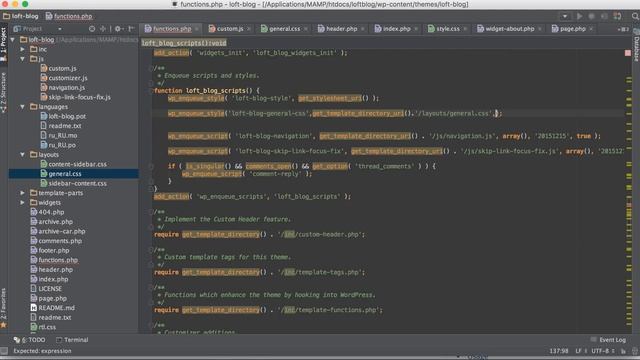Close the custom.js editor tab
The width and height of the screenshot is (640, 360).
pos(249,29)
